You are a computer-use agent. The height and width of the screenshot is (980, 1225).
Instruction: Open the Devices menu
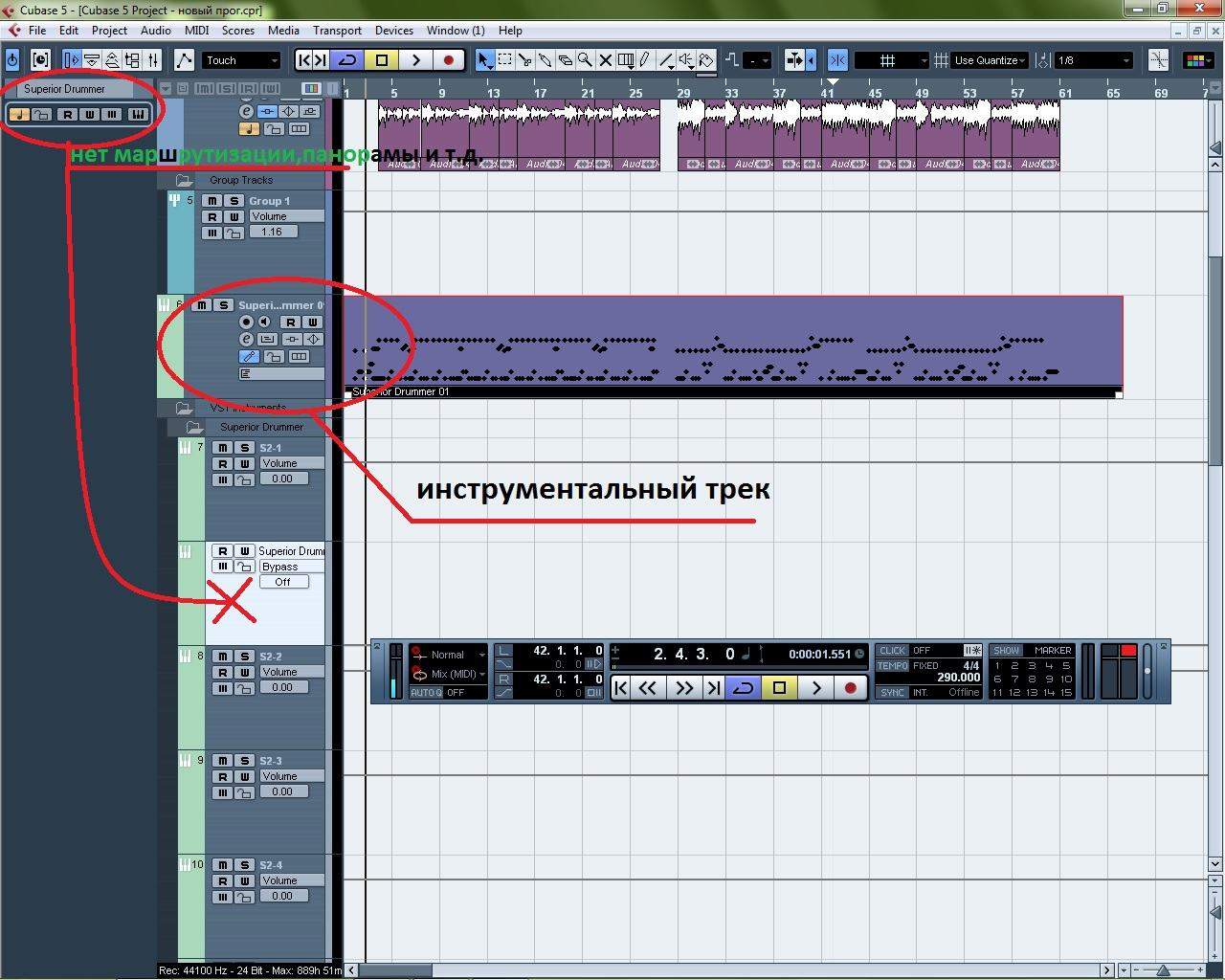coord(394,31)
